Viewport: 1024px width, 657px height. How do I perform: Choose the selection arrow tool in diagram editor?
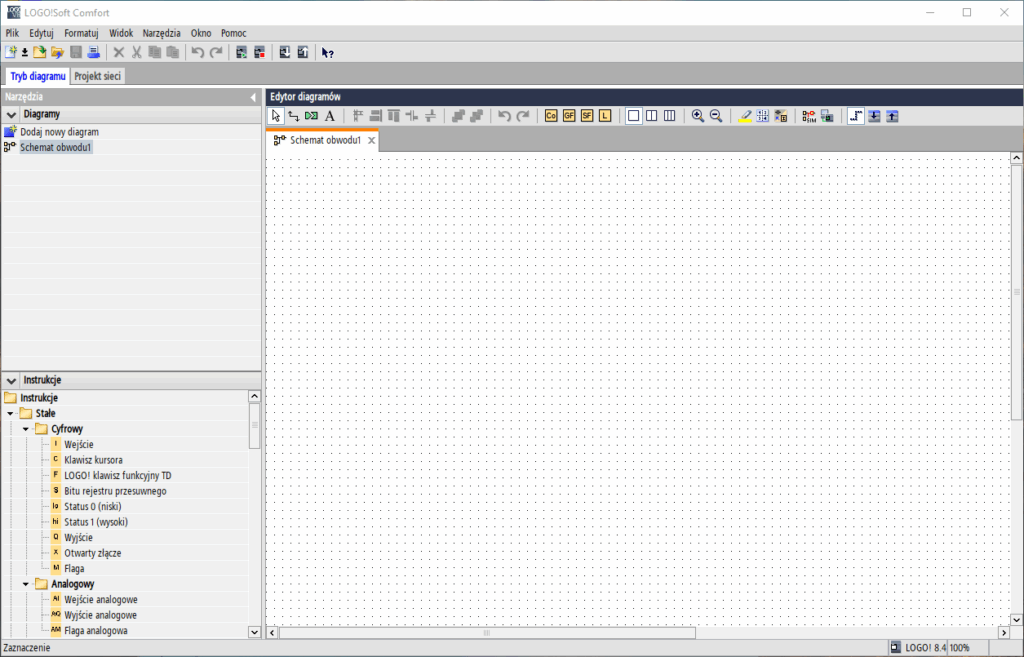[x=276, y=116]
